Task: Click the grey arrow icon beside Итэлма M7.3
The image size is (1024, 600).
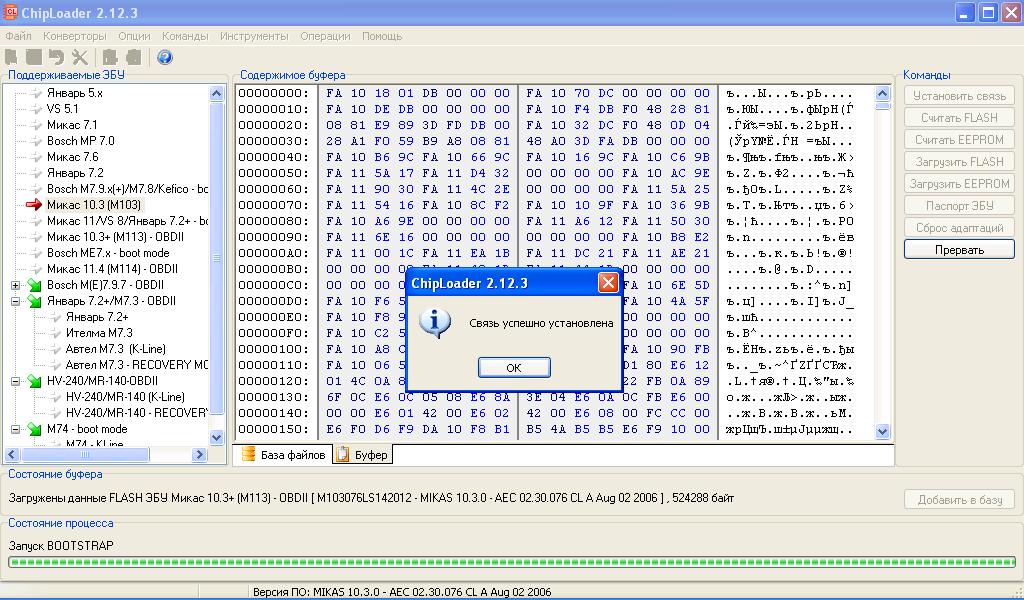Action: point(56,333)
